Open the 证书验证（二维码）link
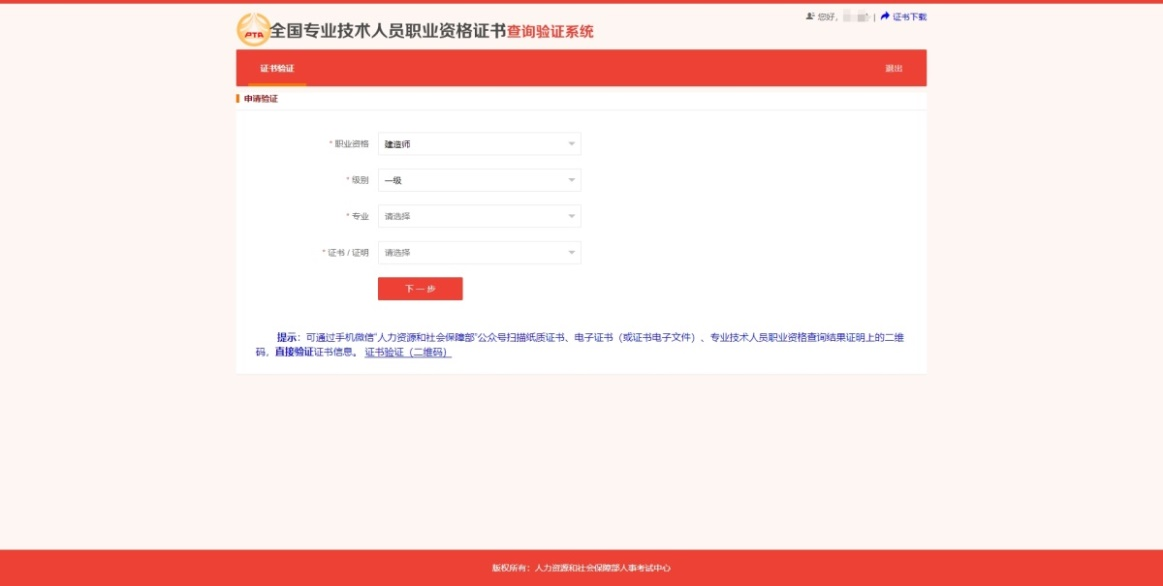Image resolution: width=1163 pixels, height=586 pixels. (x=408, y=353)
